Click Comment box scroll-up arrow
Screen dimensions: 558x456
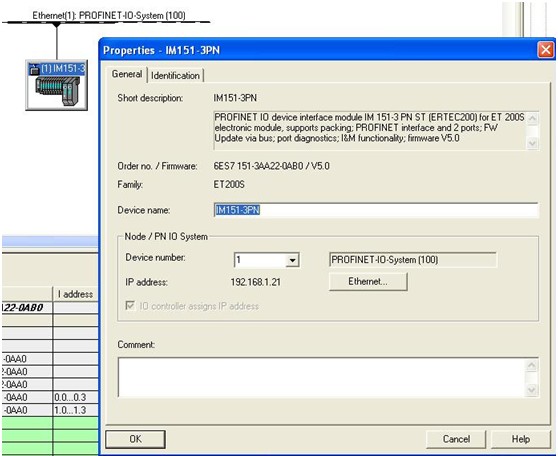[532, 366]
